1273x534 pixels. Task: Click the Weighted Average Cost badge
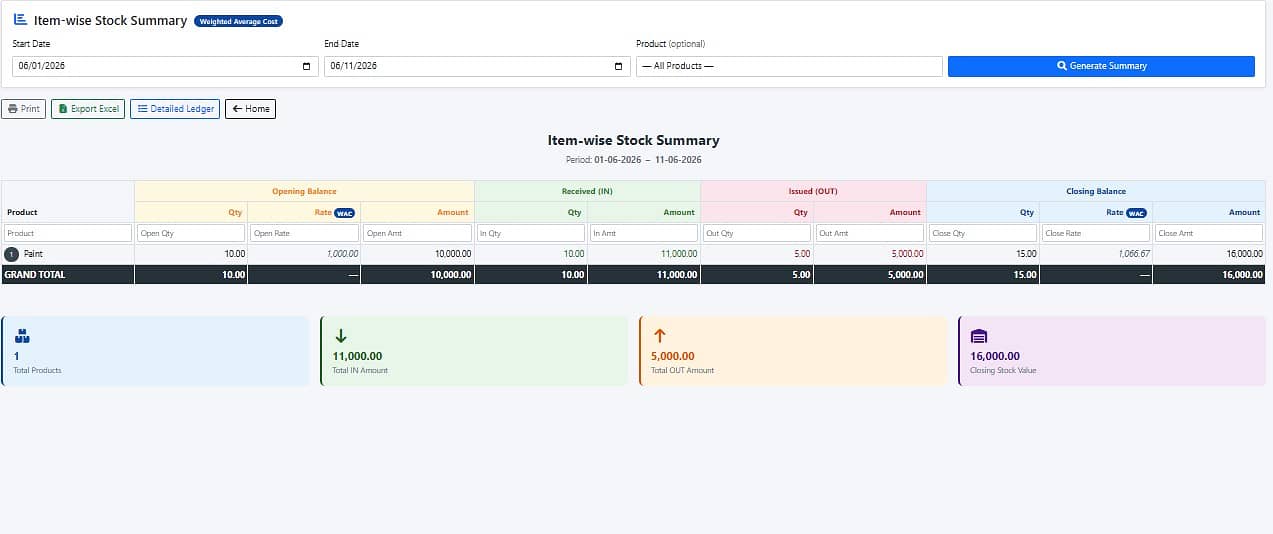click(238, 21)
